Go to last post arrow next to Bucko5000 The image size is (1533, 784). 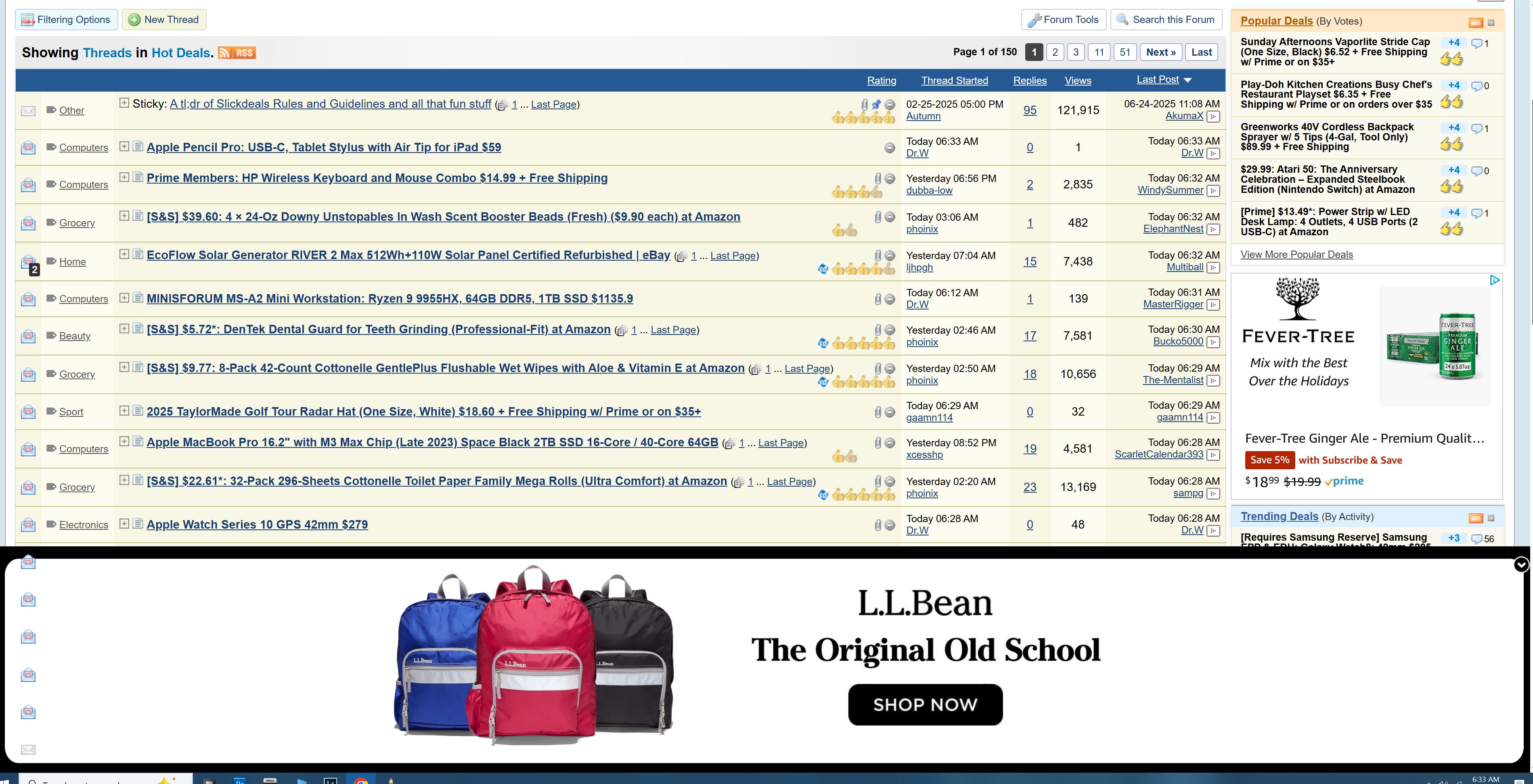pyautogui.click(x=1213, y=341)
